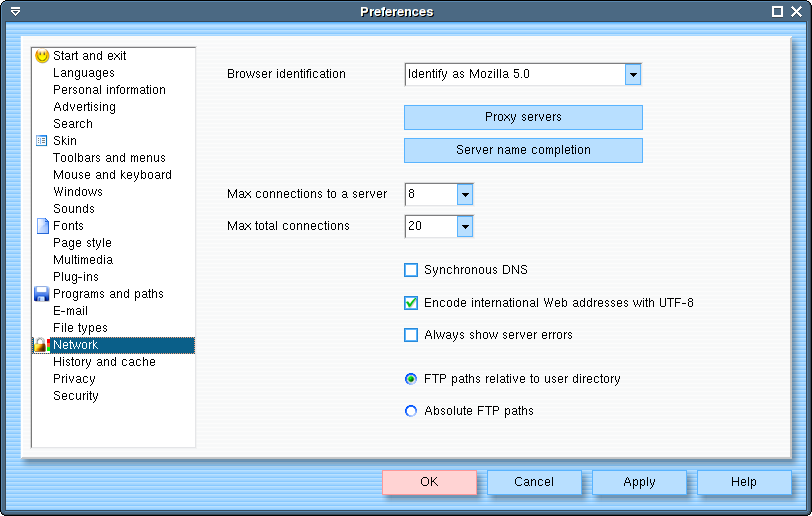The height and width of the screenshot is (516, 812).
Task: Click the Fonts page icon
Action: pos(42,226)
